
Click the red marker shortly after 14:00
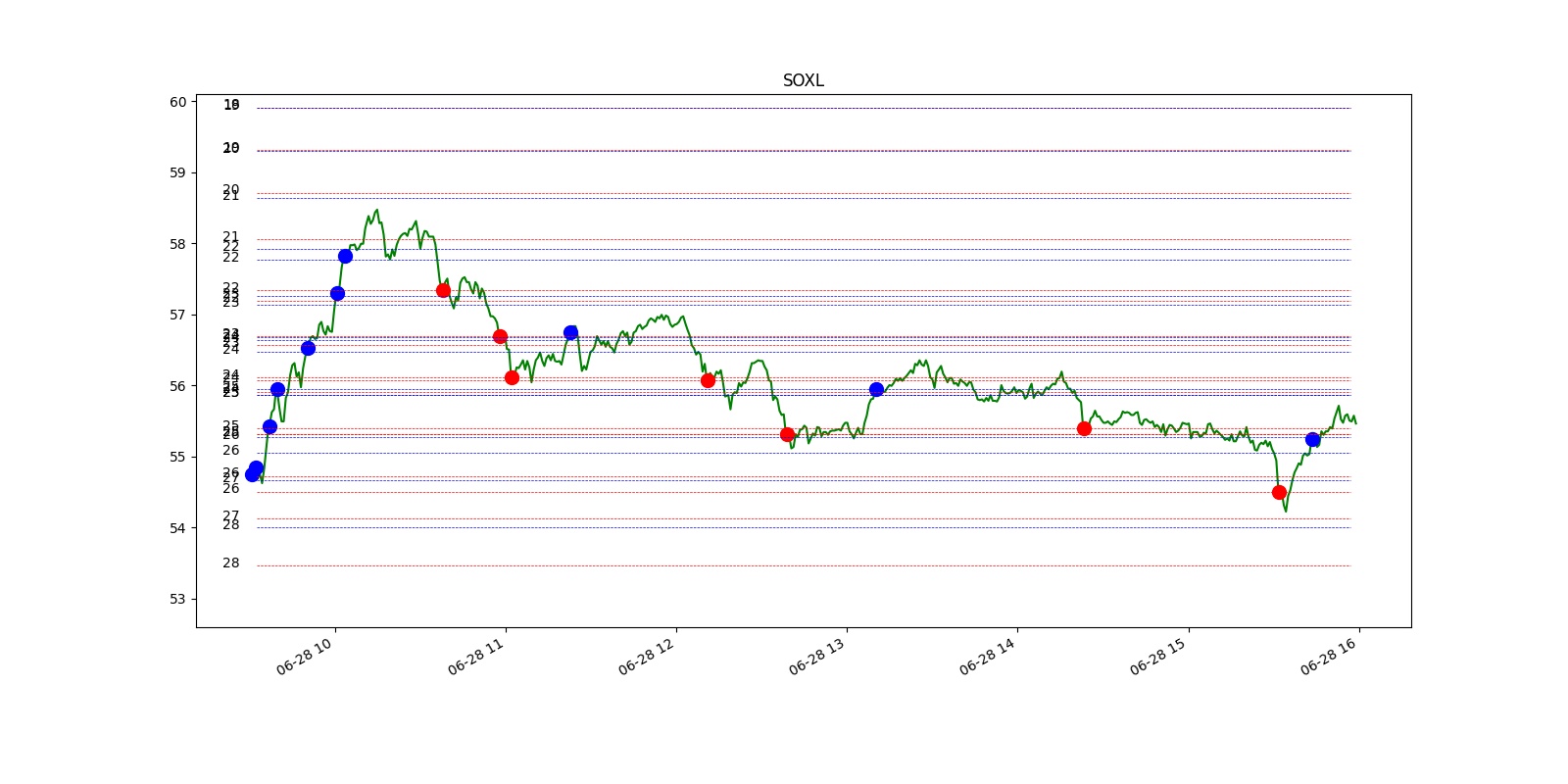1084,428
